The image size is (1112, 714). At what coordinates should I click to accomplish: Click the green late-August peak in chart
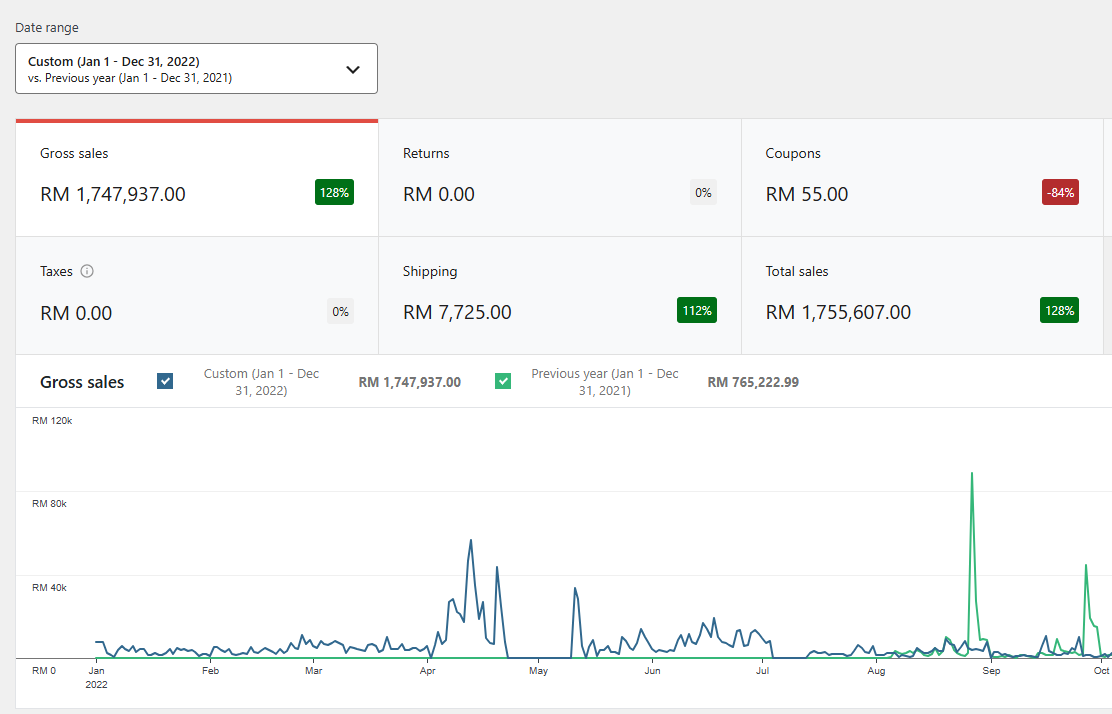(x=972, y=473)
